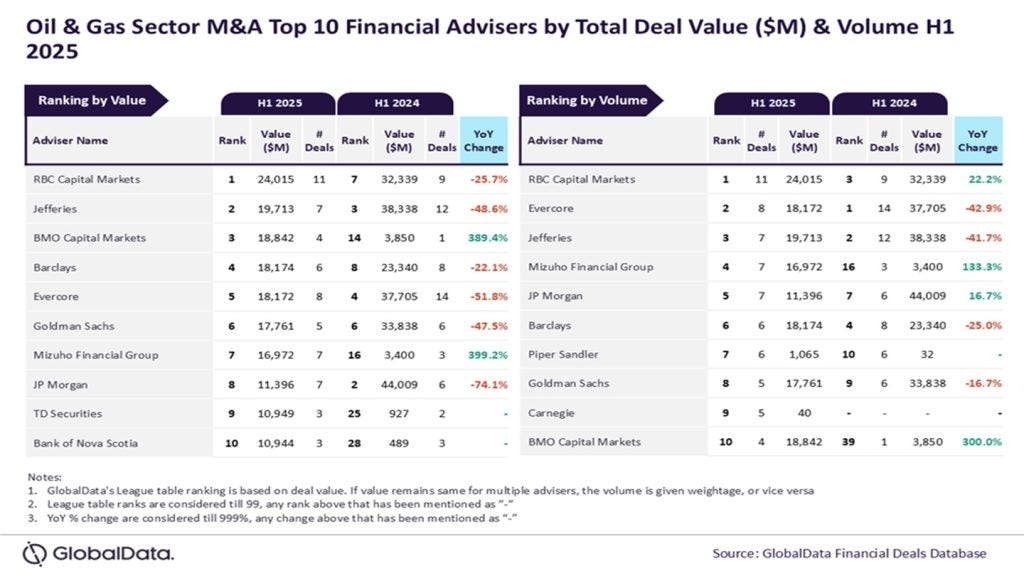Click the 389.4% YoY change value
This screenshot has height=576, width=1024.
pos(485,238)
